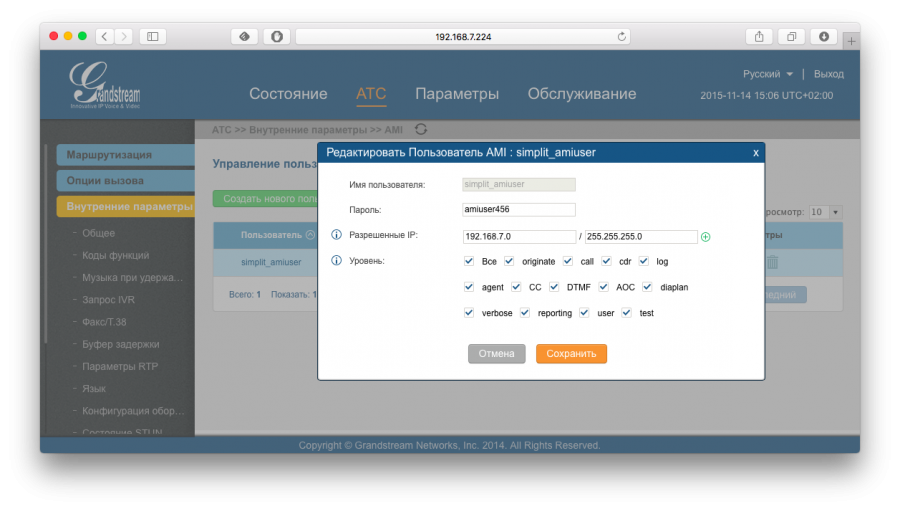Select Внутренние параметры sidebar section

pos(126,207)
